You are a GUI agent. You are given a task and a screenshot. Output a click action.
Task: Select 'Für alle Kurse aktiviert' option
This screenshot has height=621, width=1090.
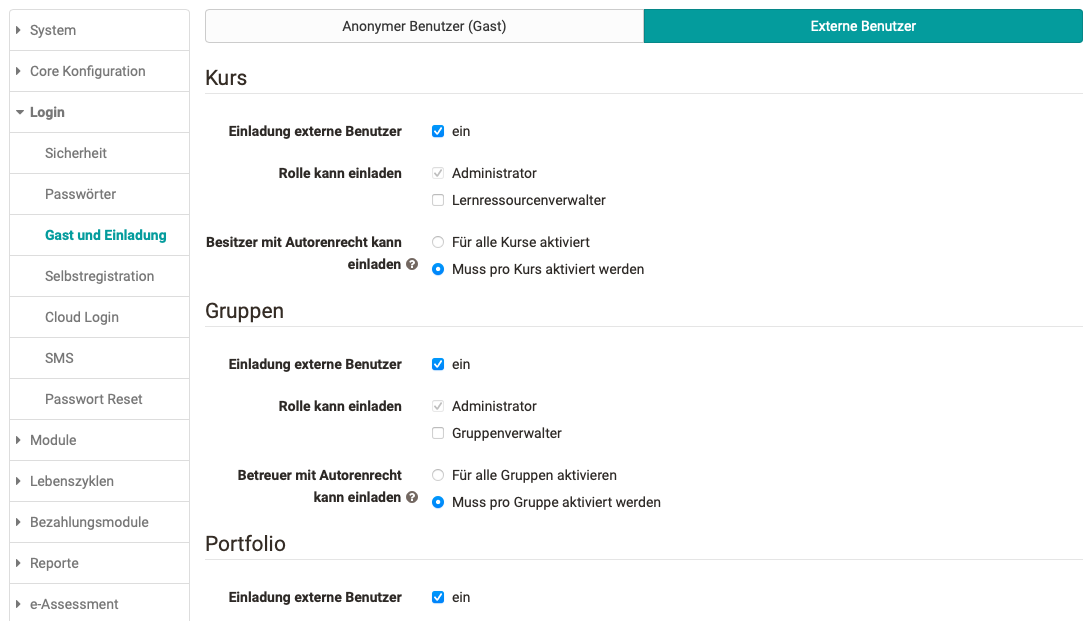tap(438, 242)
